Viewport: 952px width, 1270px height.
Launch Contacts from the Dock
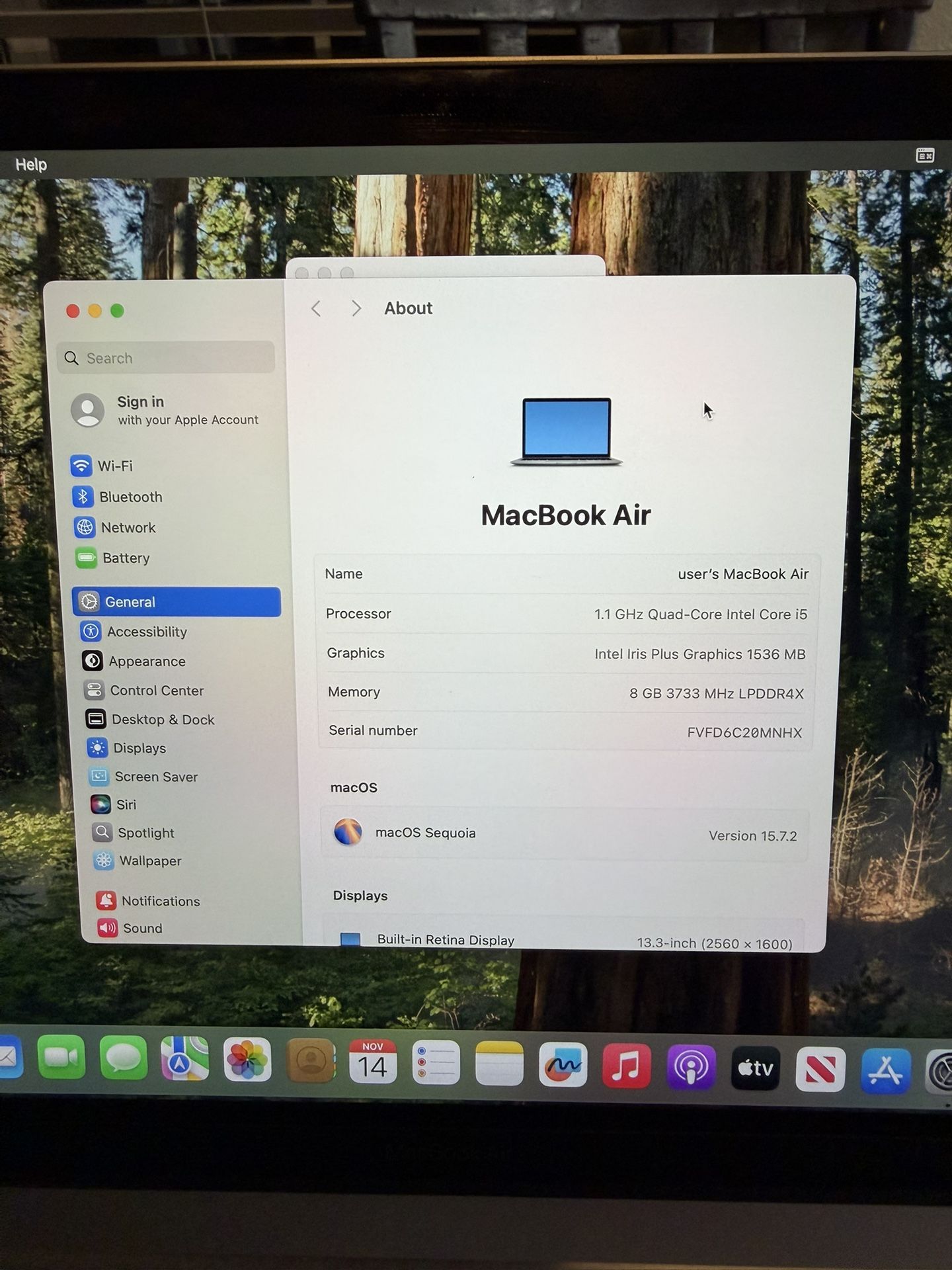(x=311, y=1061)
